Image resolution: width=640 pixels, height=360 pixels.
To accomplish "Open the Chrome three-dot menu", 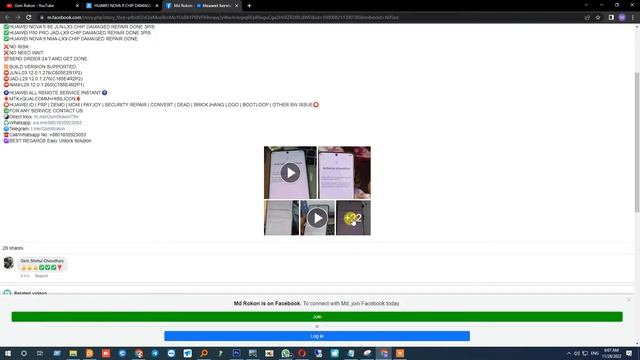I will 633,18.
